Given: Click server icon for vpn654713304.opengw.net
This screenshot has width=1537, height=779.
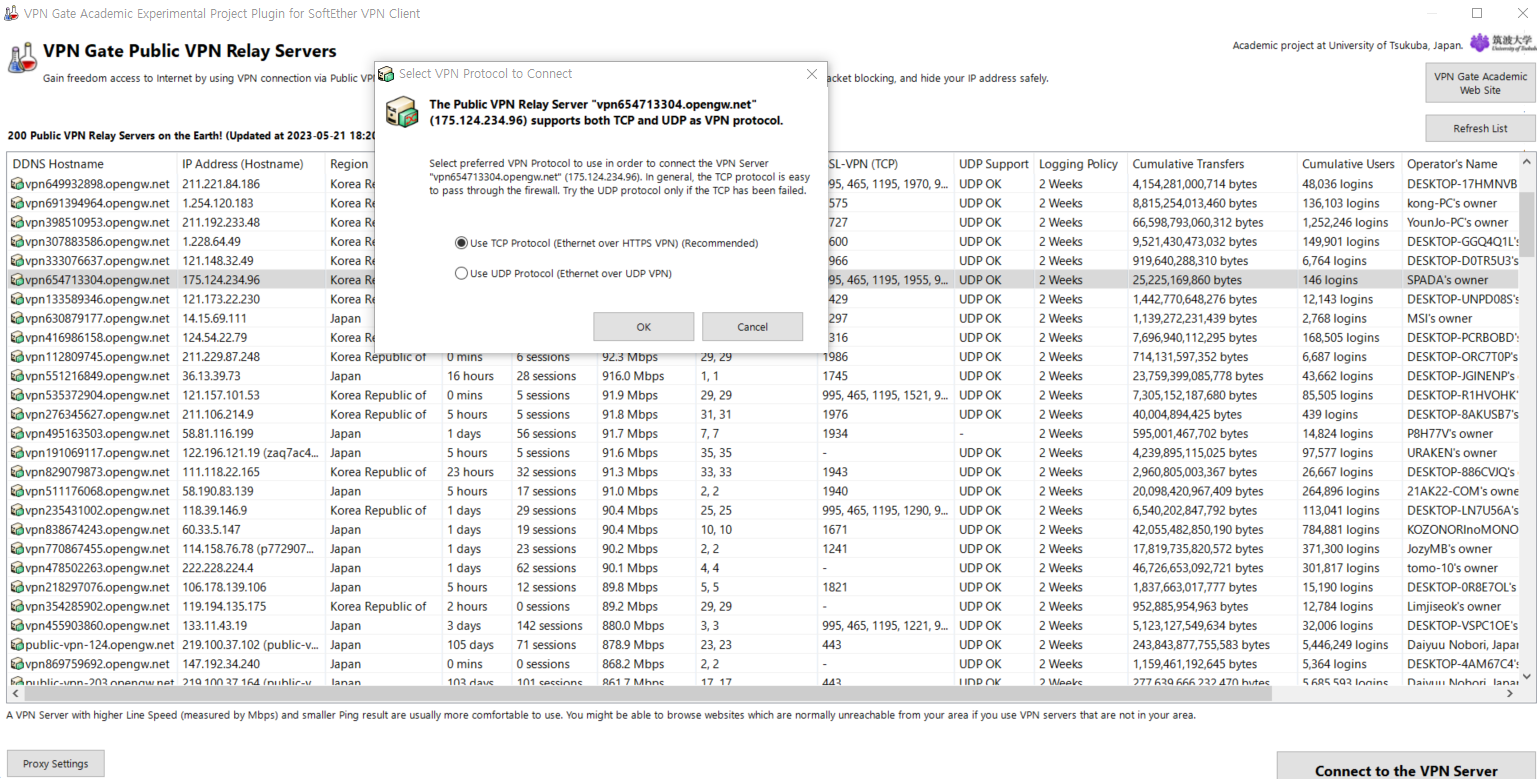Looking at the screenshot, I should (17, 280).
